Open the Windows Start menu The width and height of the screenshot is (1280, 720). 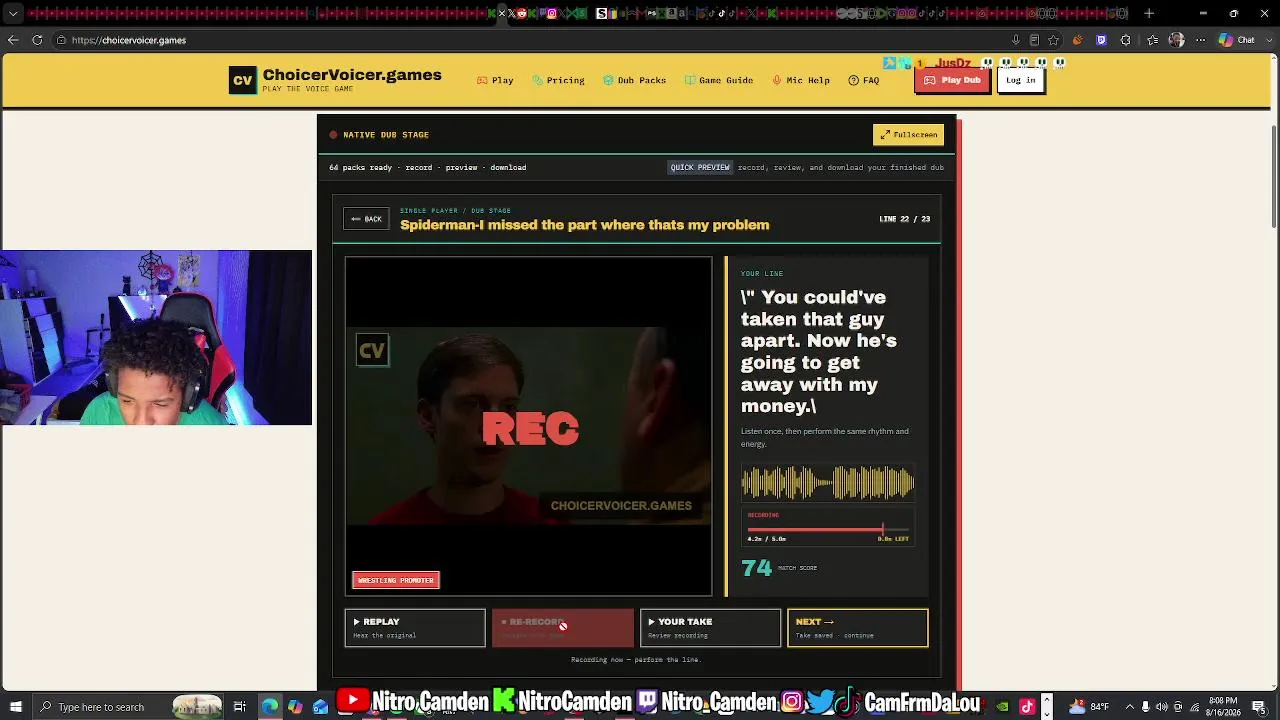click(x=15, y=707)
